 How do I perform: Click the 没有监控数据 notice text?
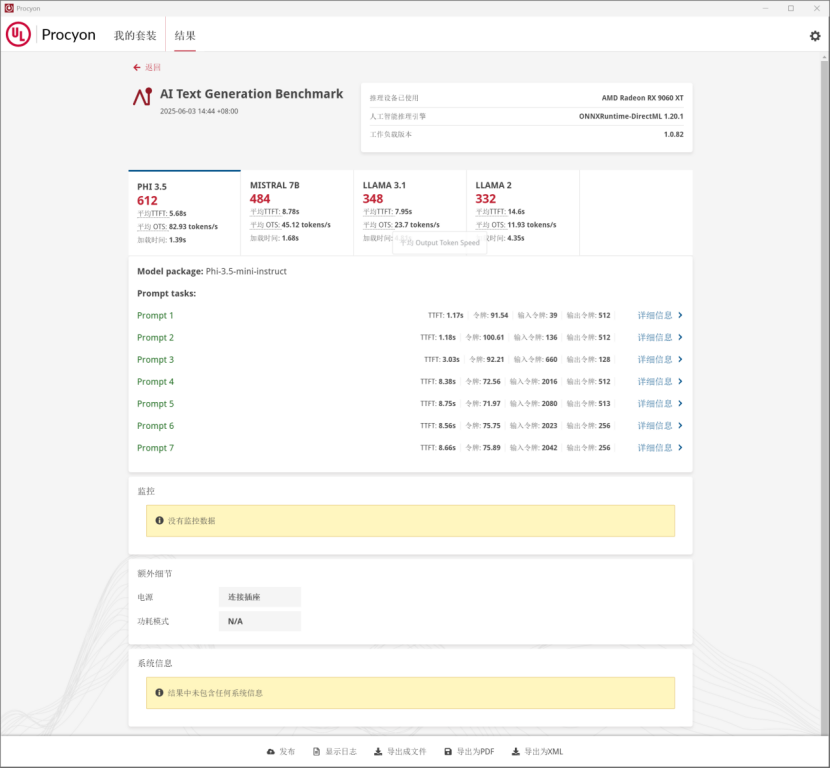tap(192, 521)
